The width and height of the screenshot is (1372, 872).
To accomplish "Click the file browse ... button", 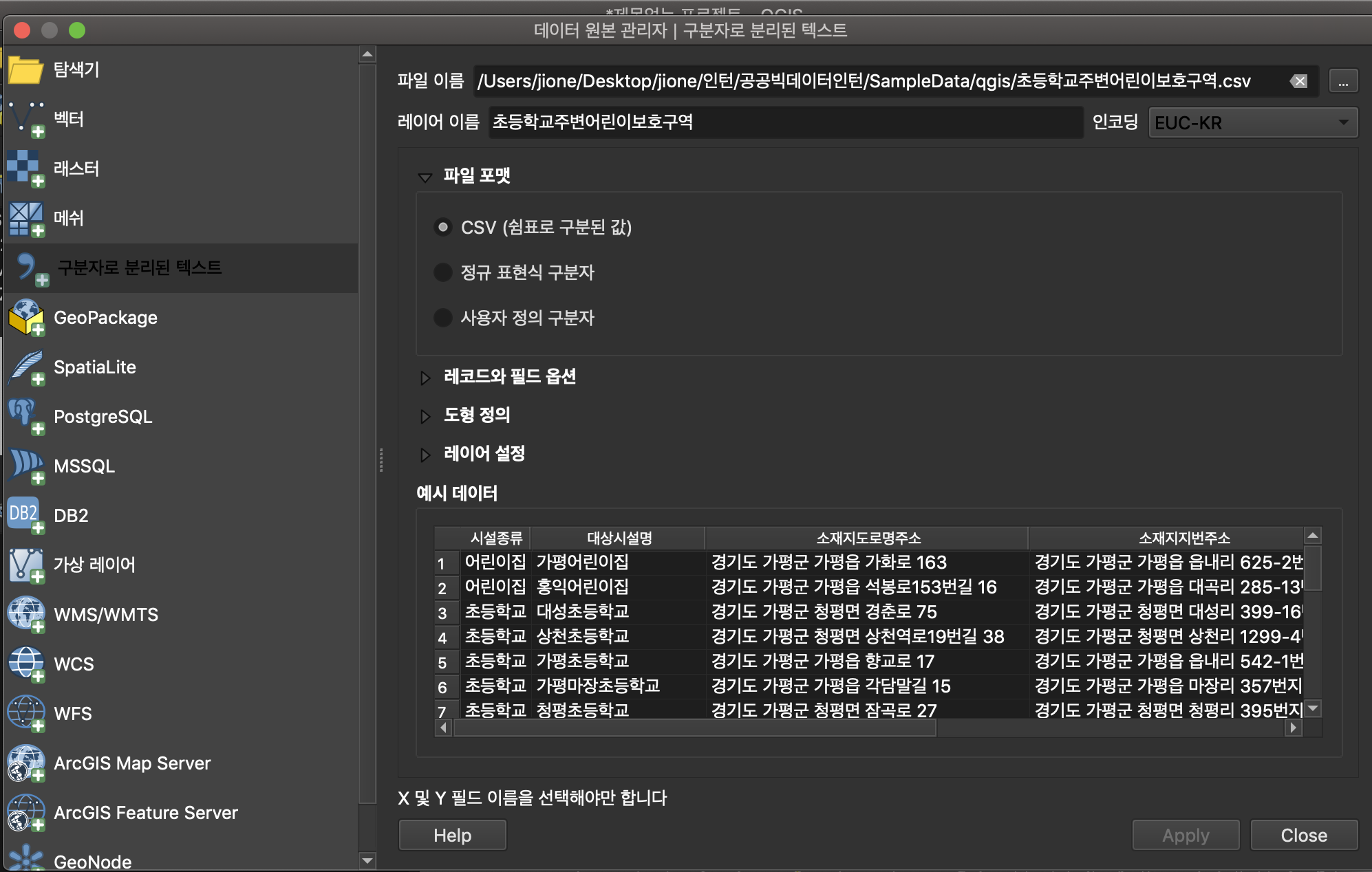I will tap(1342, 82).
